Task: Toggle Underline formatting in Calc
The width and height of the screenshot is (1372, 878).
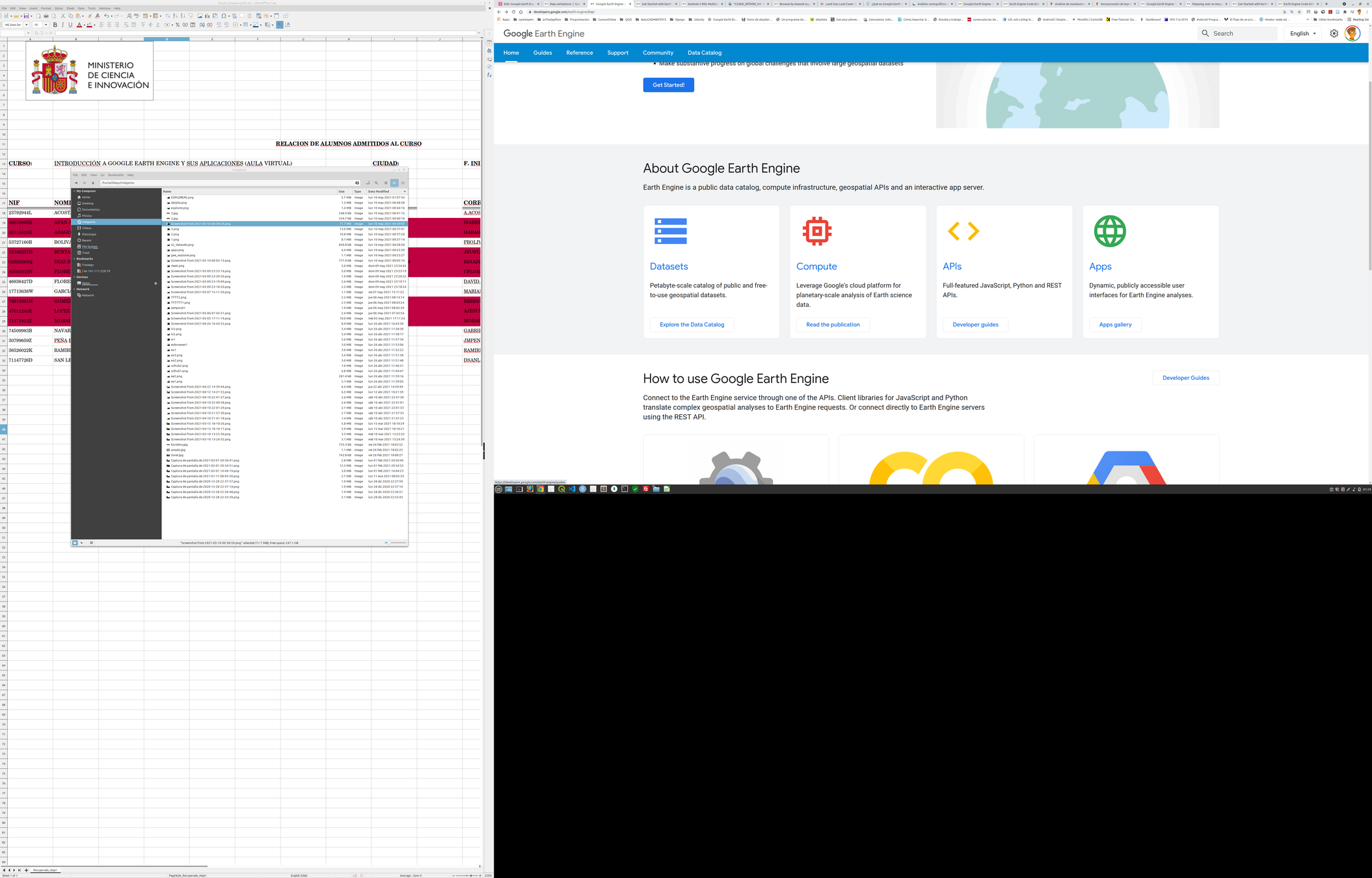Action: coord(70,25)
